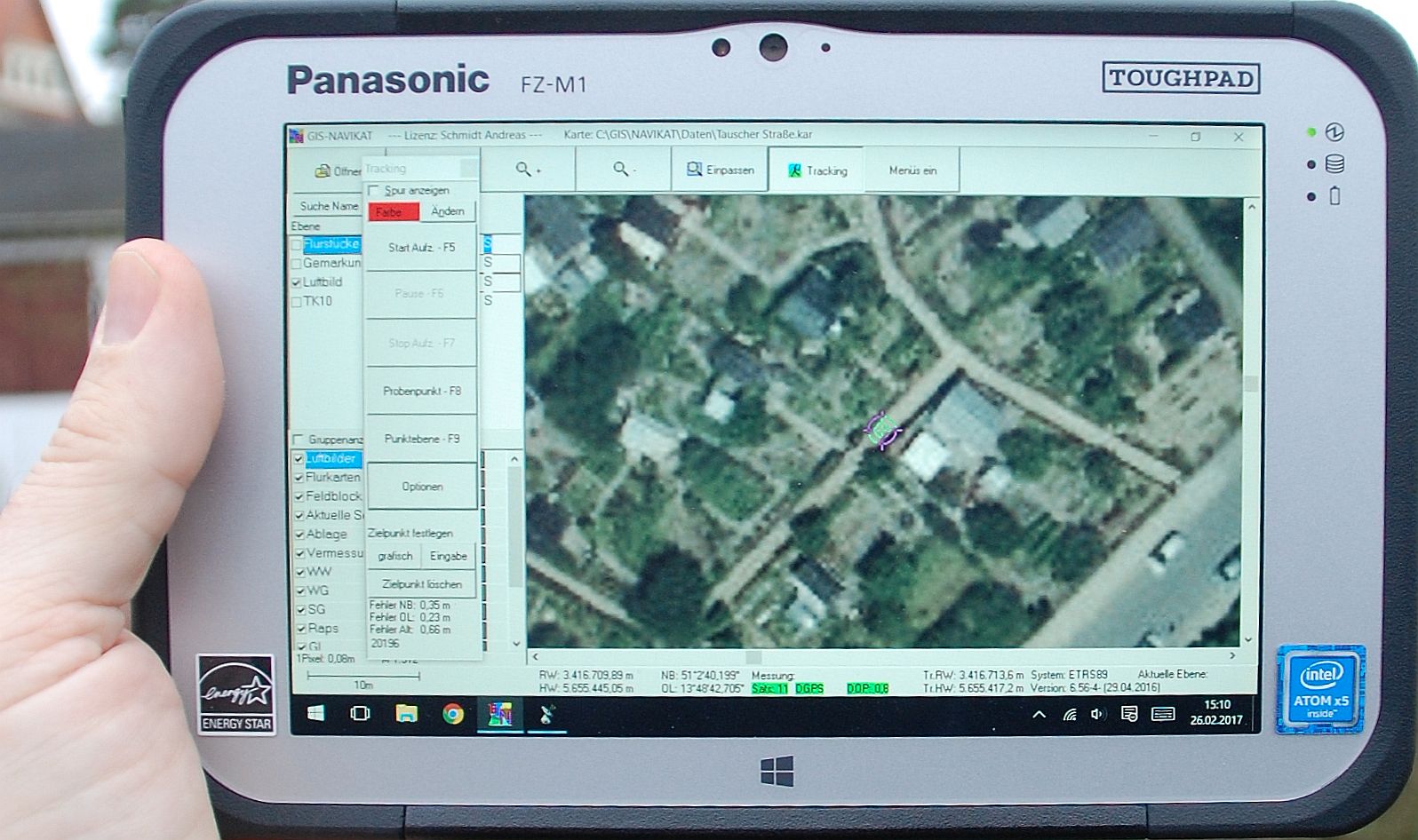Select the Tracking toolbar tab

817,170
